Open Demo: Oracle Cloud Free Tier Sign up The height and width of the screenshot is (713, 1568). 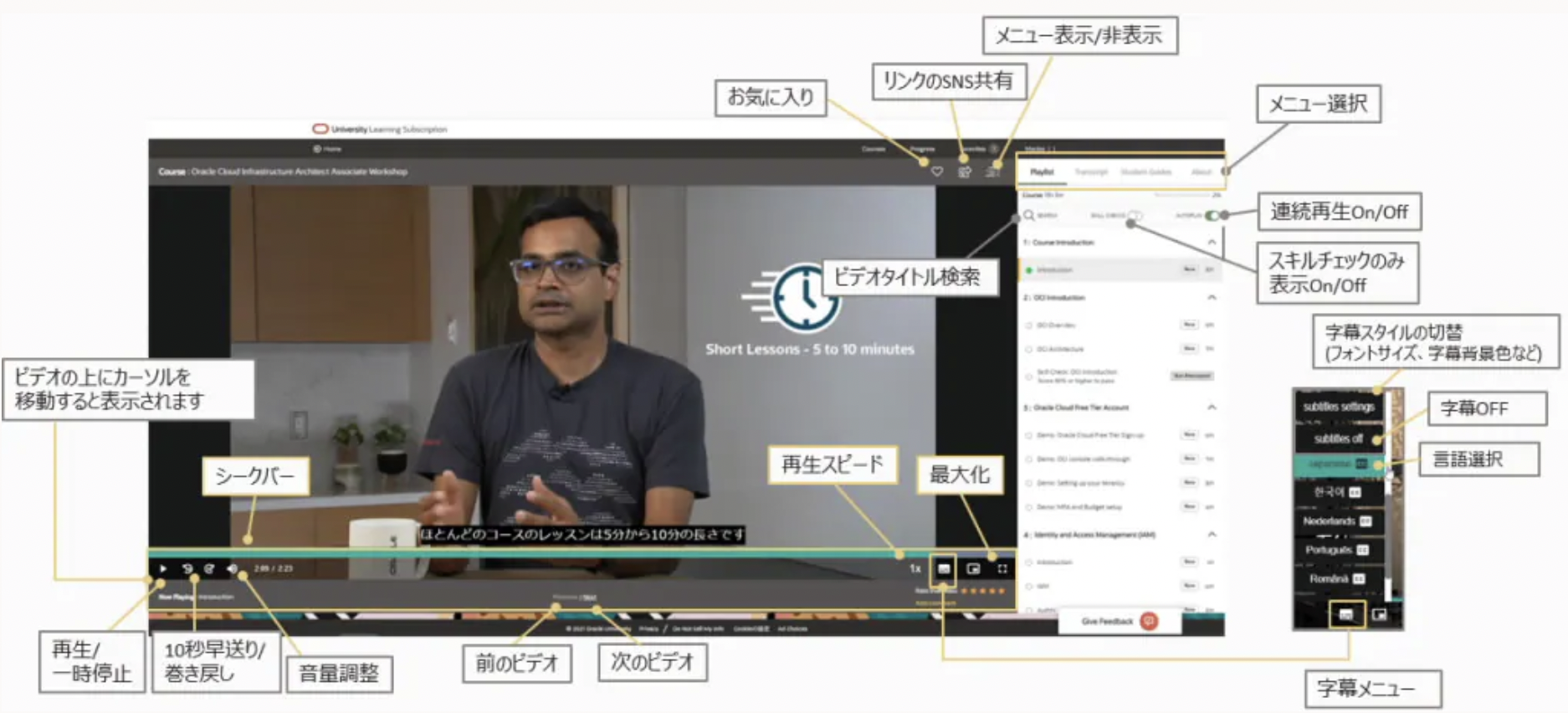tap(1090, 435)
